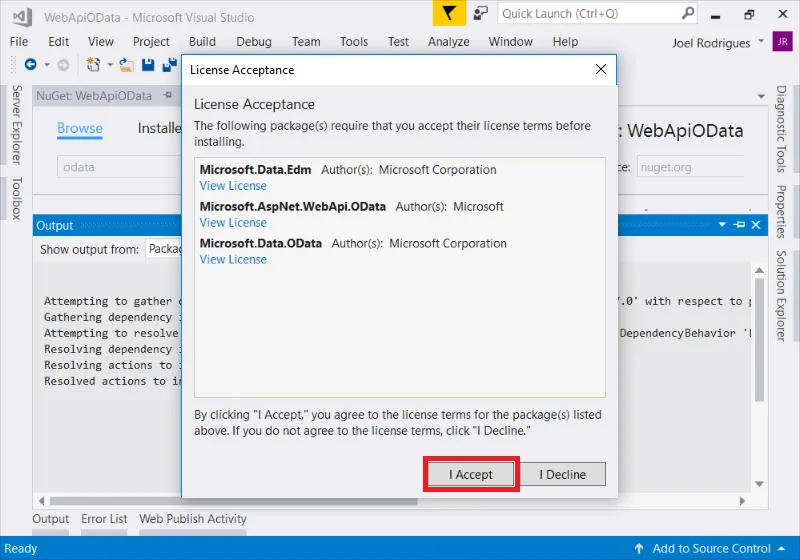800x560 pixels.
Task: Open the Analyze menu
Action: [448, 41]
